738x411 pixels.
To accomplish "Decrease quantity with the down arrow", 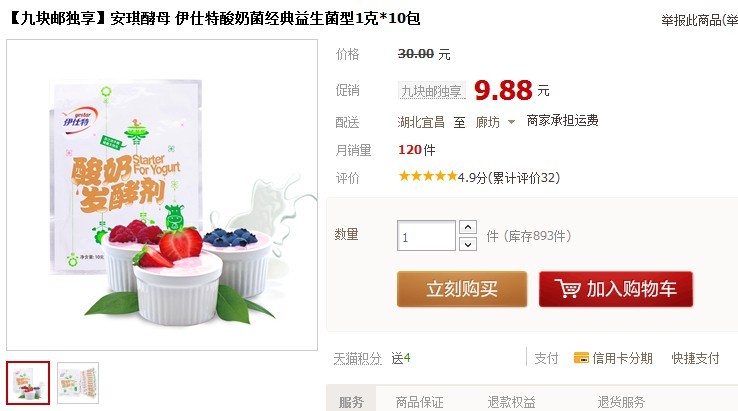I will (x=467, y=244).
